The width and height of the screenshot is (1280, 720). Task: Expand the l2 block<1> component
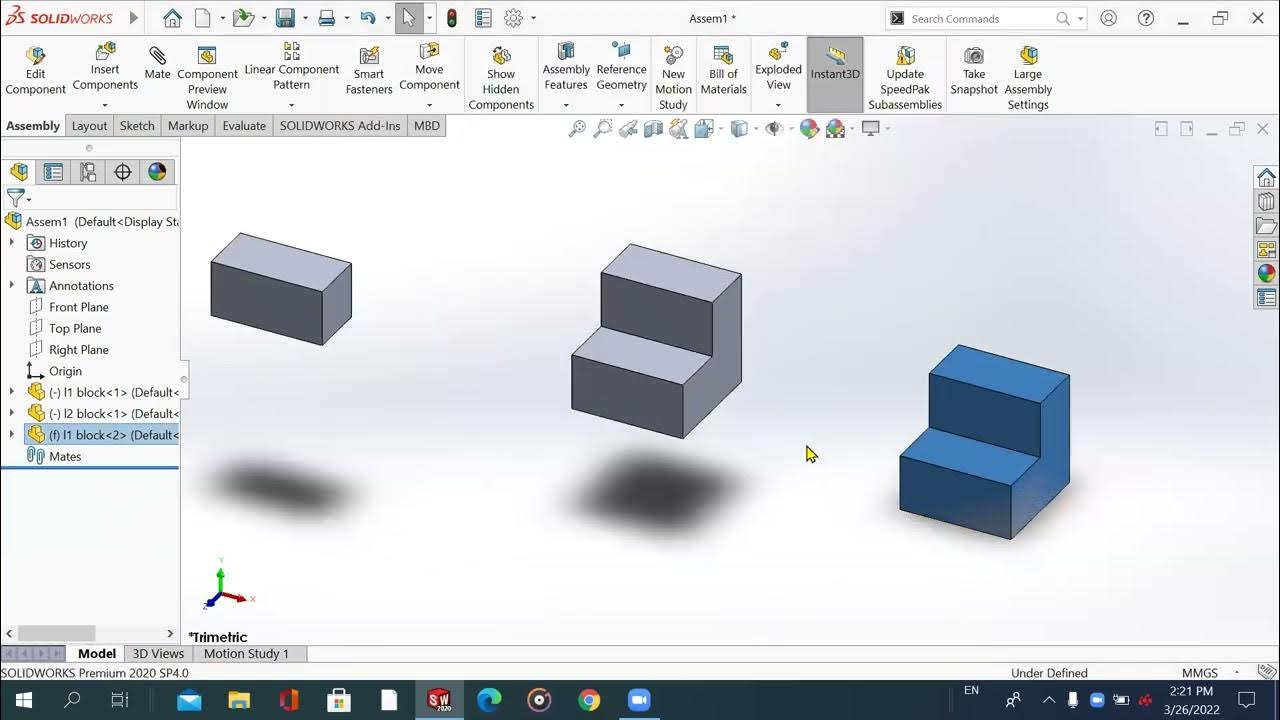11,413
